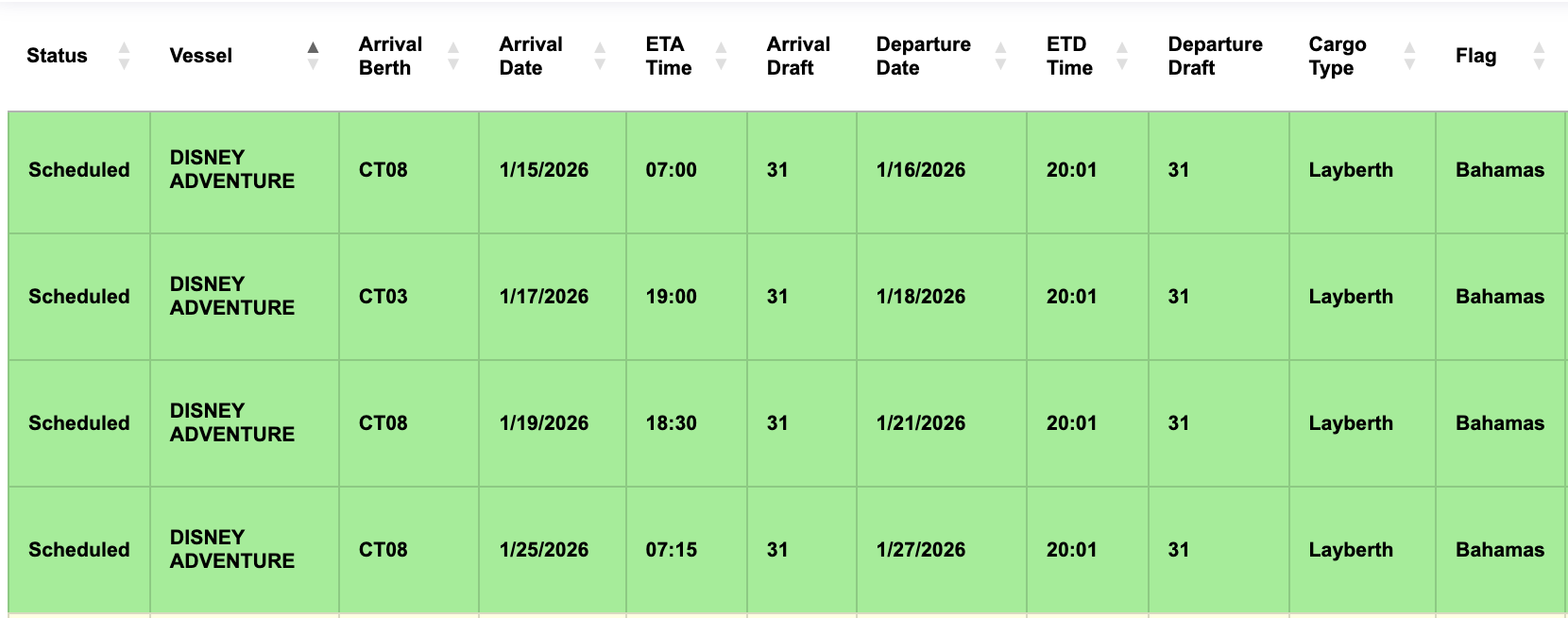Screen dimensions: 1568x618
Task: Sort by Arrival Date arrows
Action: [600, 56]
